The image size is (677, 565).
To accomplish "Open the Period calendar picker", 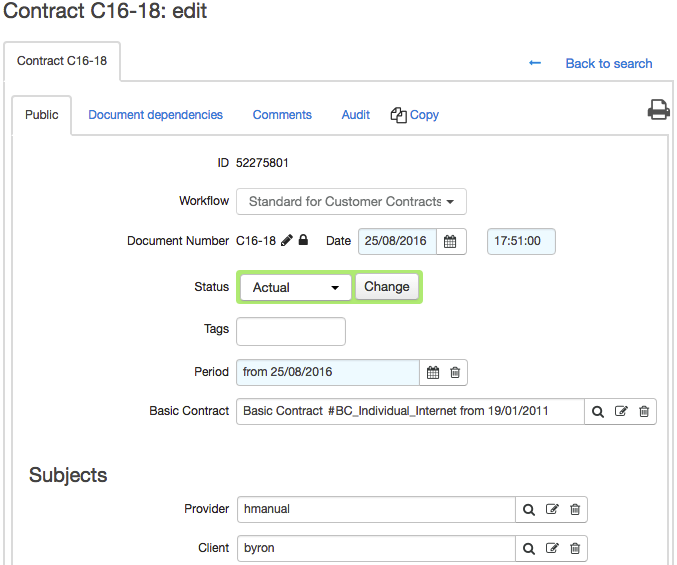I will (433, 372).
